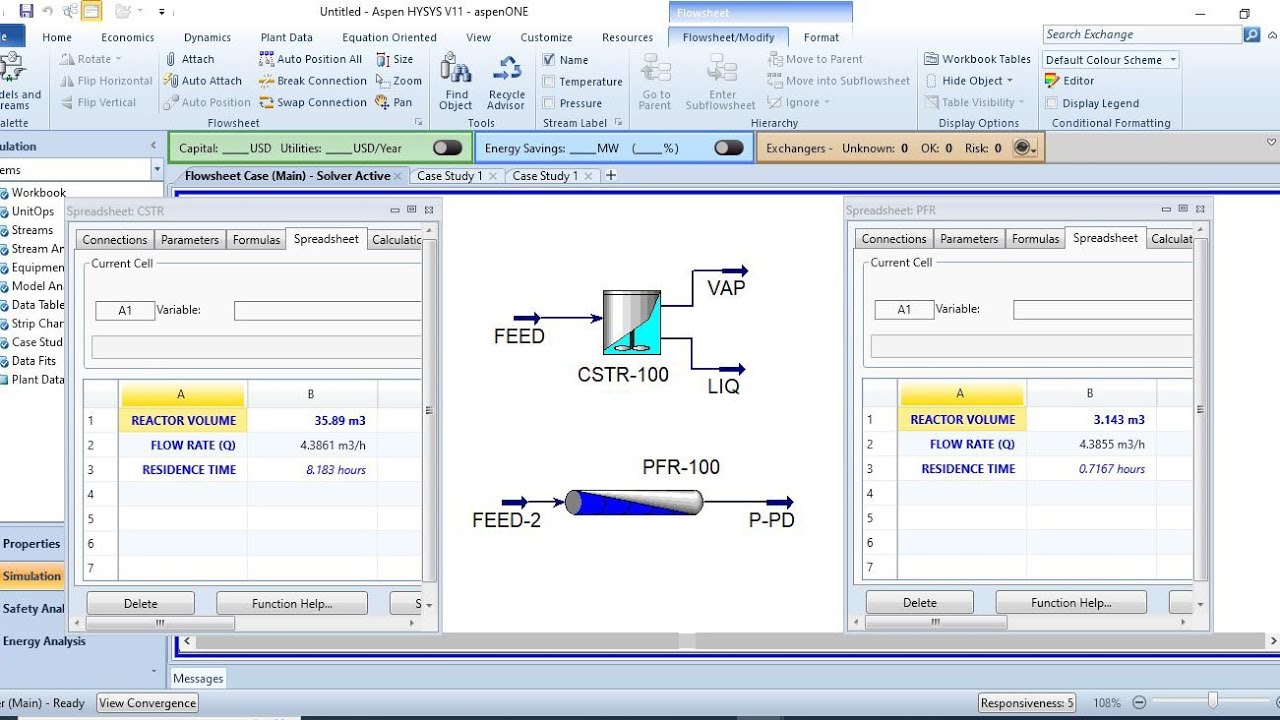This screenshot has width=1280, height=720.
Task: Open the Flowsheet group dialog launcher
Action: (418, 123)
